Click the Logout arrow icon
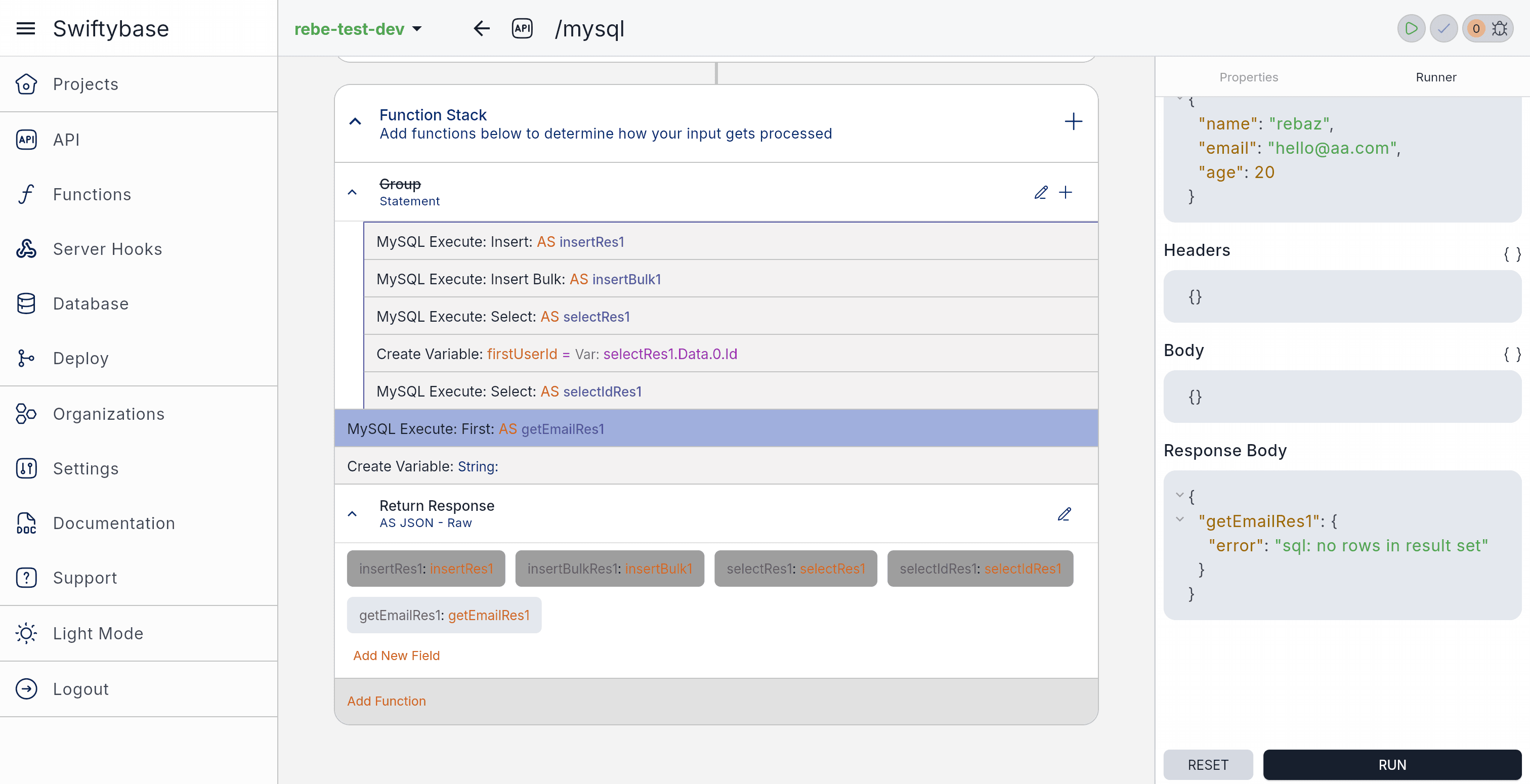1530x784 pixels. [x=26, y=689]
